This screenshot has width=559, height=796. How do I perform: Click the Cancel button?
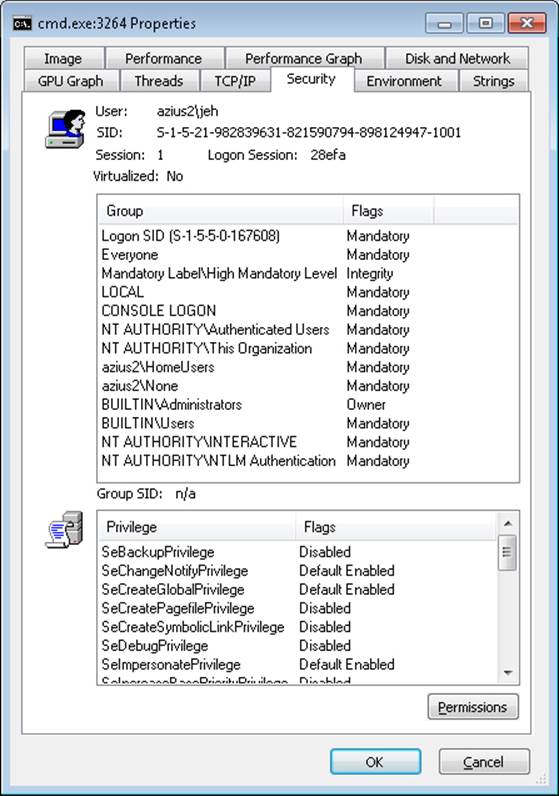click(x=484, y=761)
